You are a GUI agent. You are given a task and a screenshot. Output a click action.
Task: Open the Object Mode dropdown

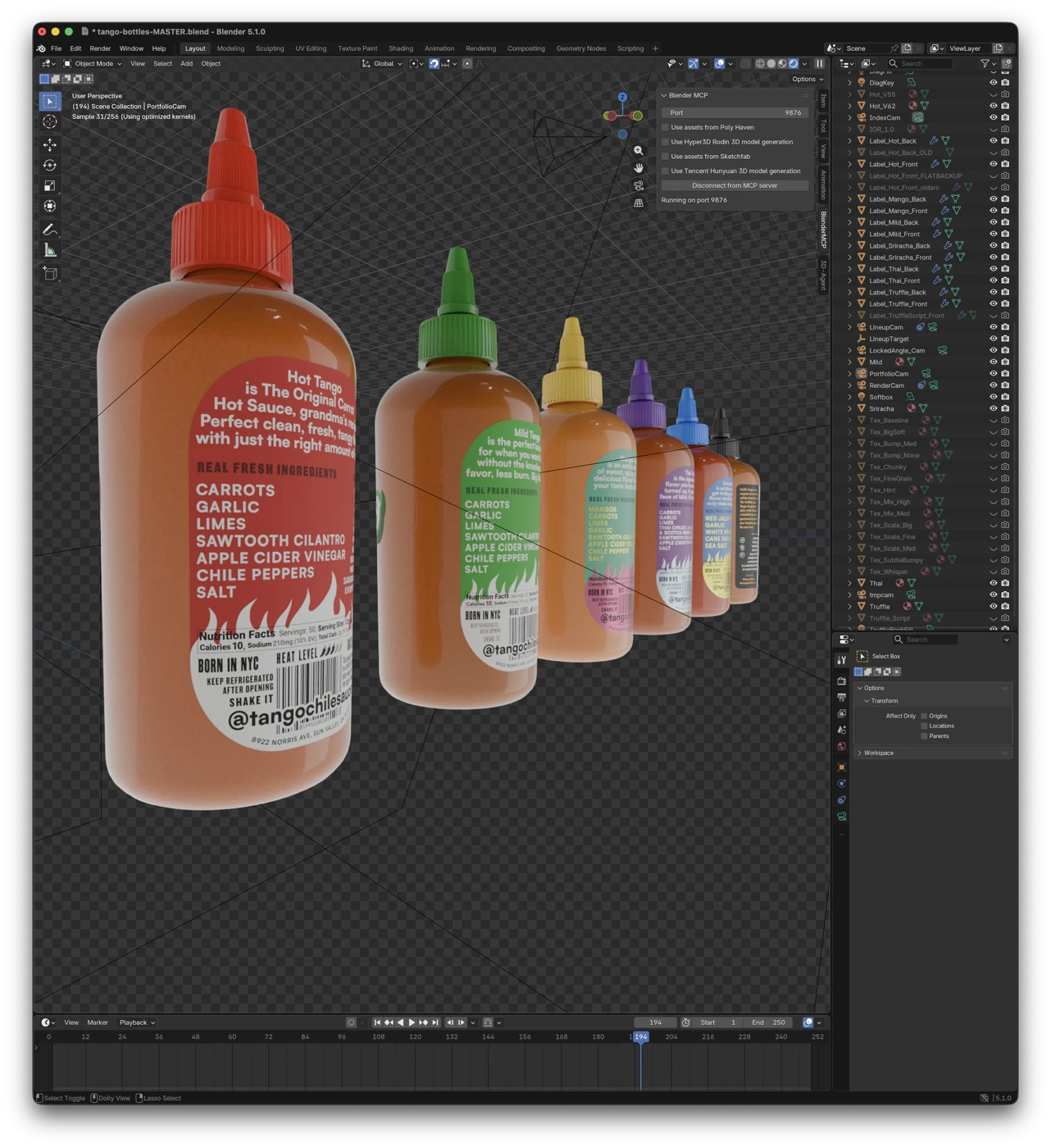(x=93, y=63)
